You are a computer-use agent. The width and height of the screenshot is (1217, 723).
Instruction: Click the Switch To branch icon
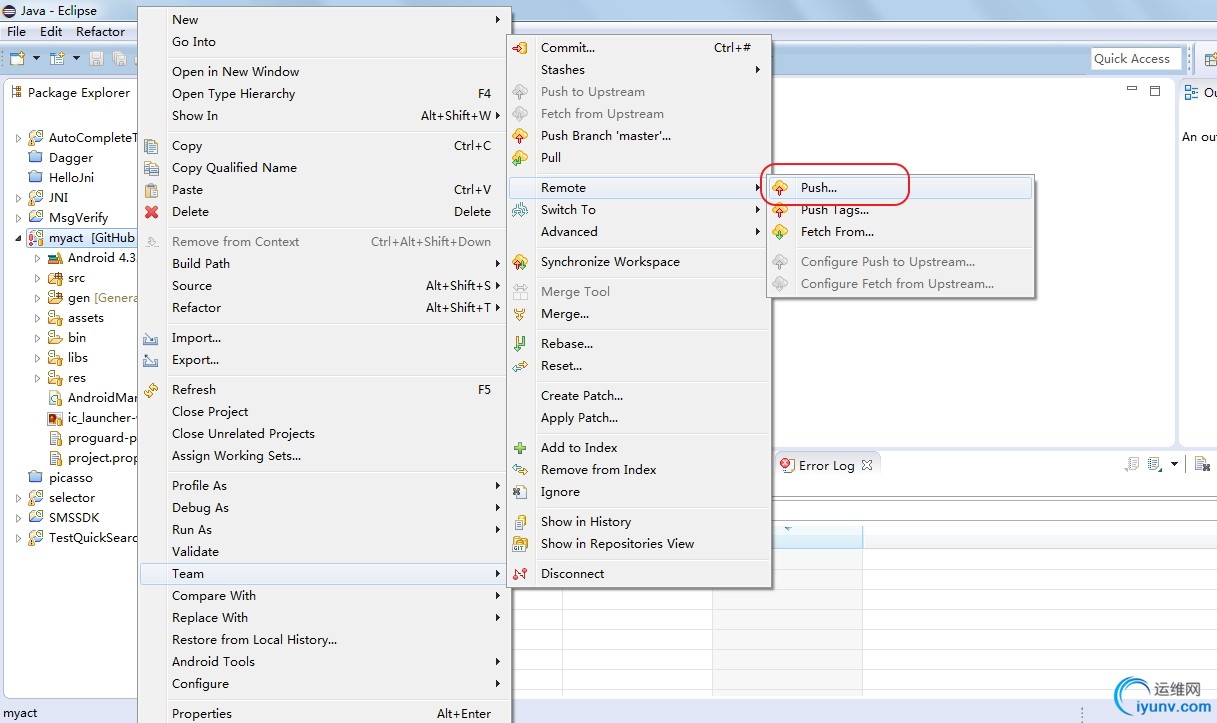pos(520,210)
